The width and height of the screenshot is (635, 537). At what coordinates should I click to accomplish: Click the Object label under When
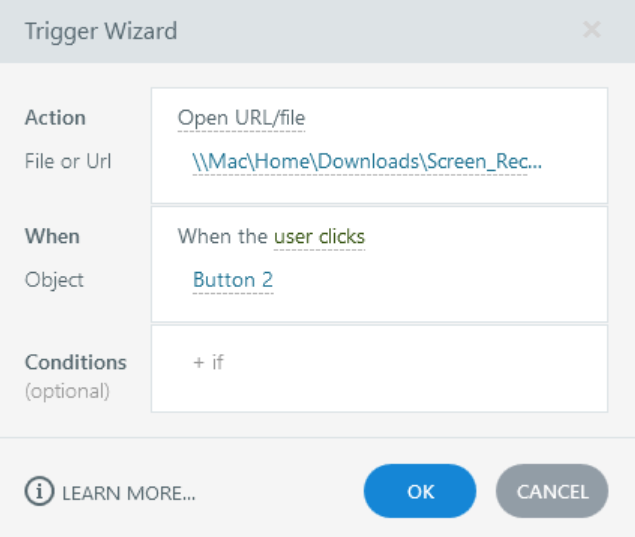click(x=54, y=280)
